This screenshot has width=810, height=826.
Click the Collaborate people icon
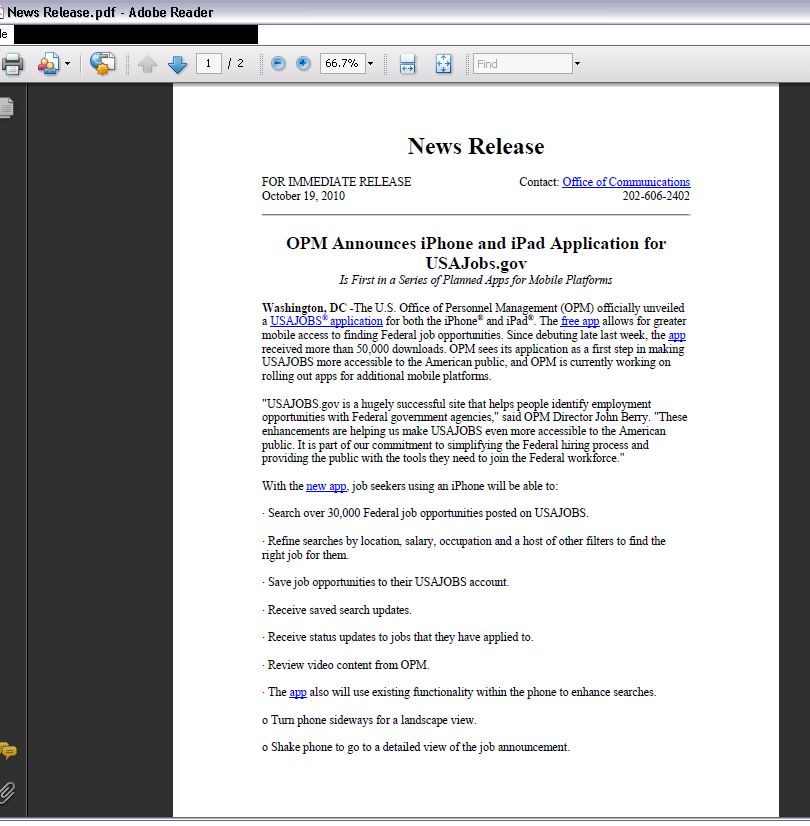pyautogui.click(x=49, y=64)
